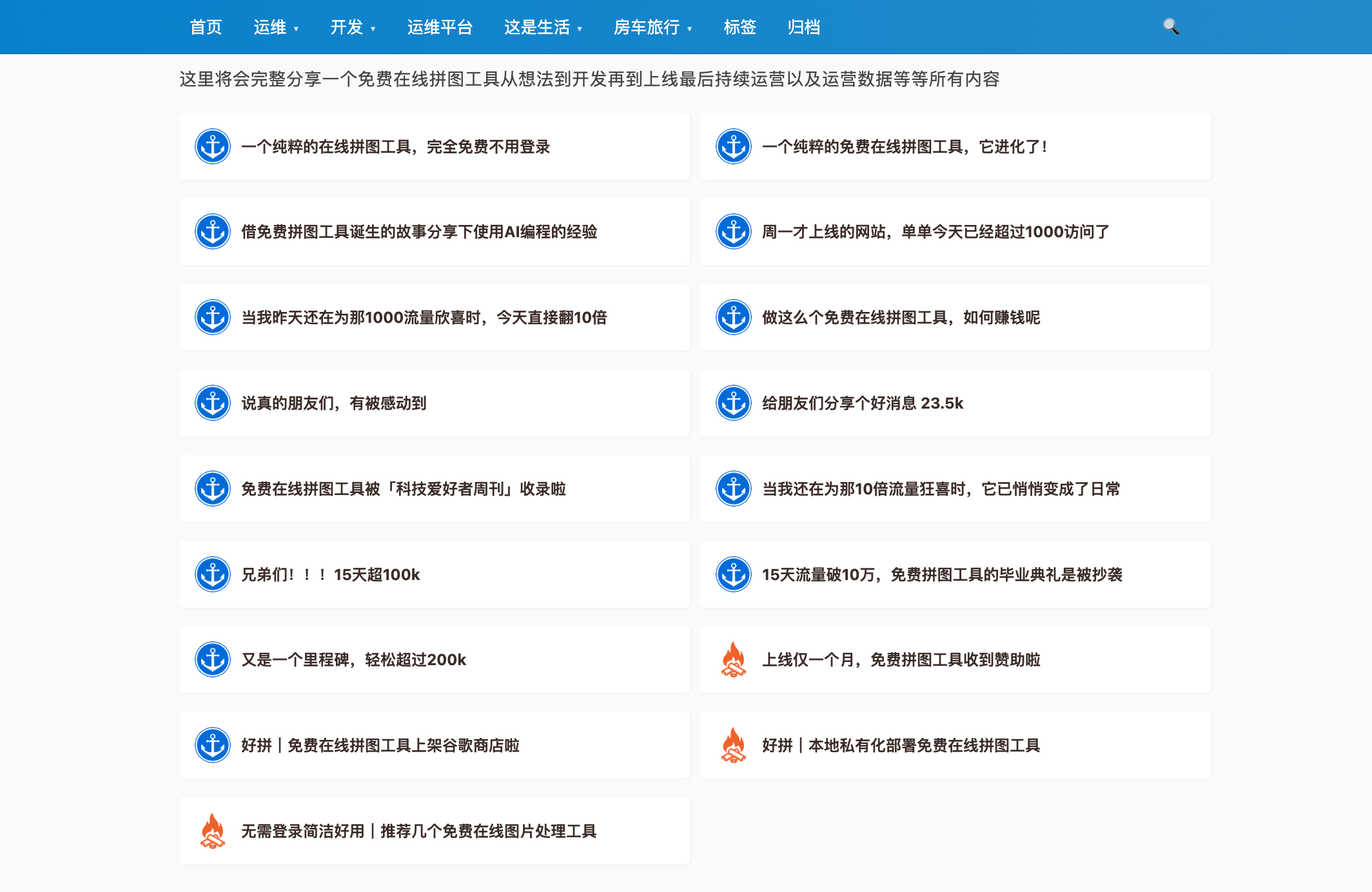Viewport: 1372px width, 892px height.
Task: Click flame icon beside '好拼｜本地私有化部署免费在线拼图工具'
Action: pyautogui.click(x=733, y=745)
